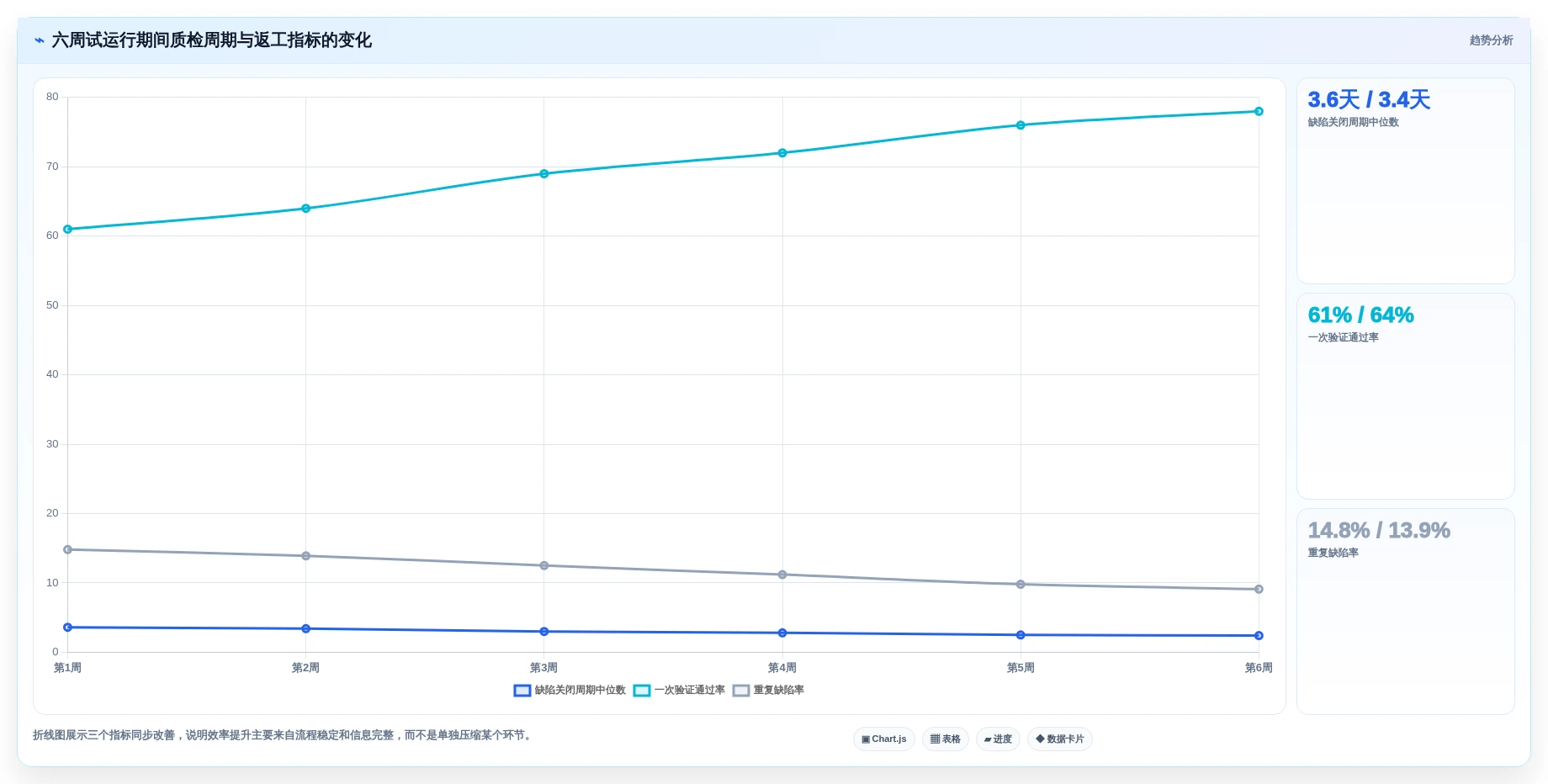Screen dimensions: 1548x784
Task: Click the 重复缺陷率 data point at 第3周
Action: point(543,565)
